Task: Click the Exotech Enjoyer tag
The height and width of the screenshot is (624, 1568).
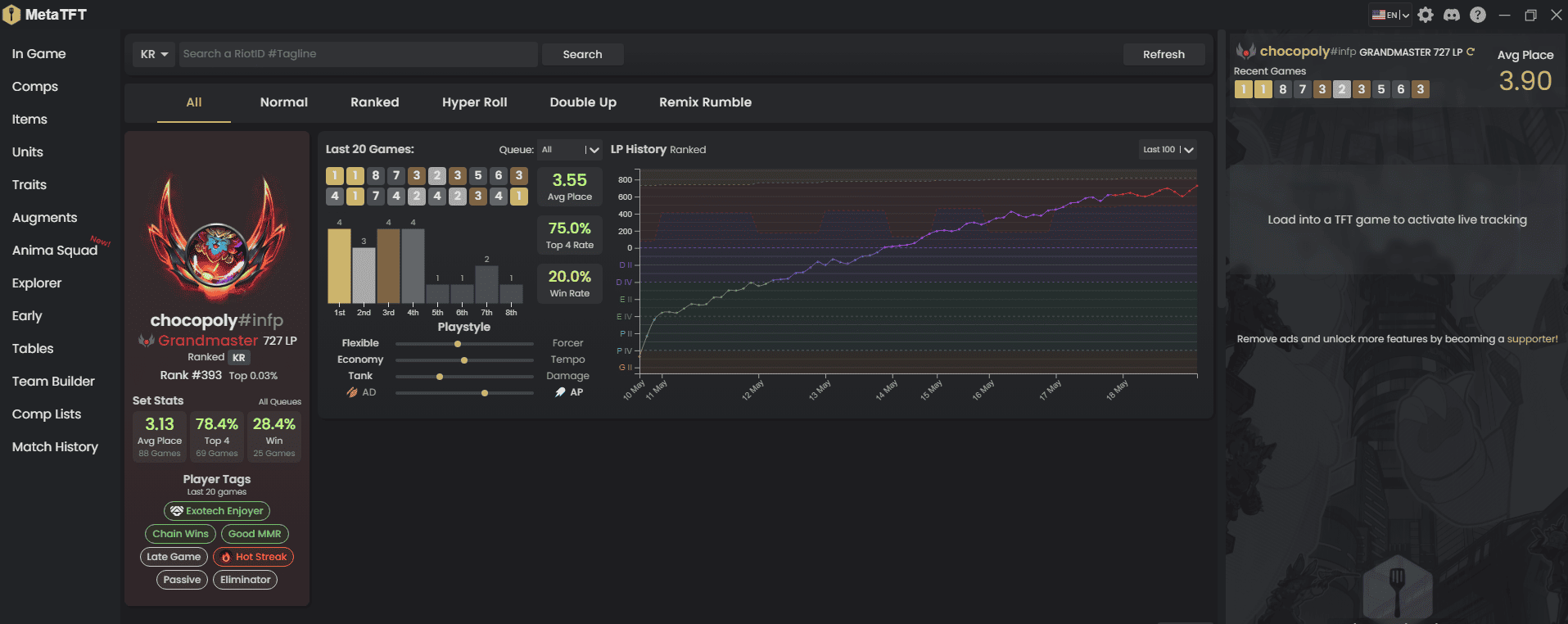Action: [217, 511]
